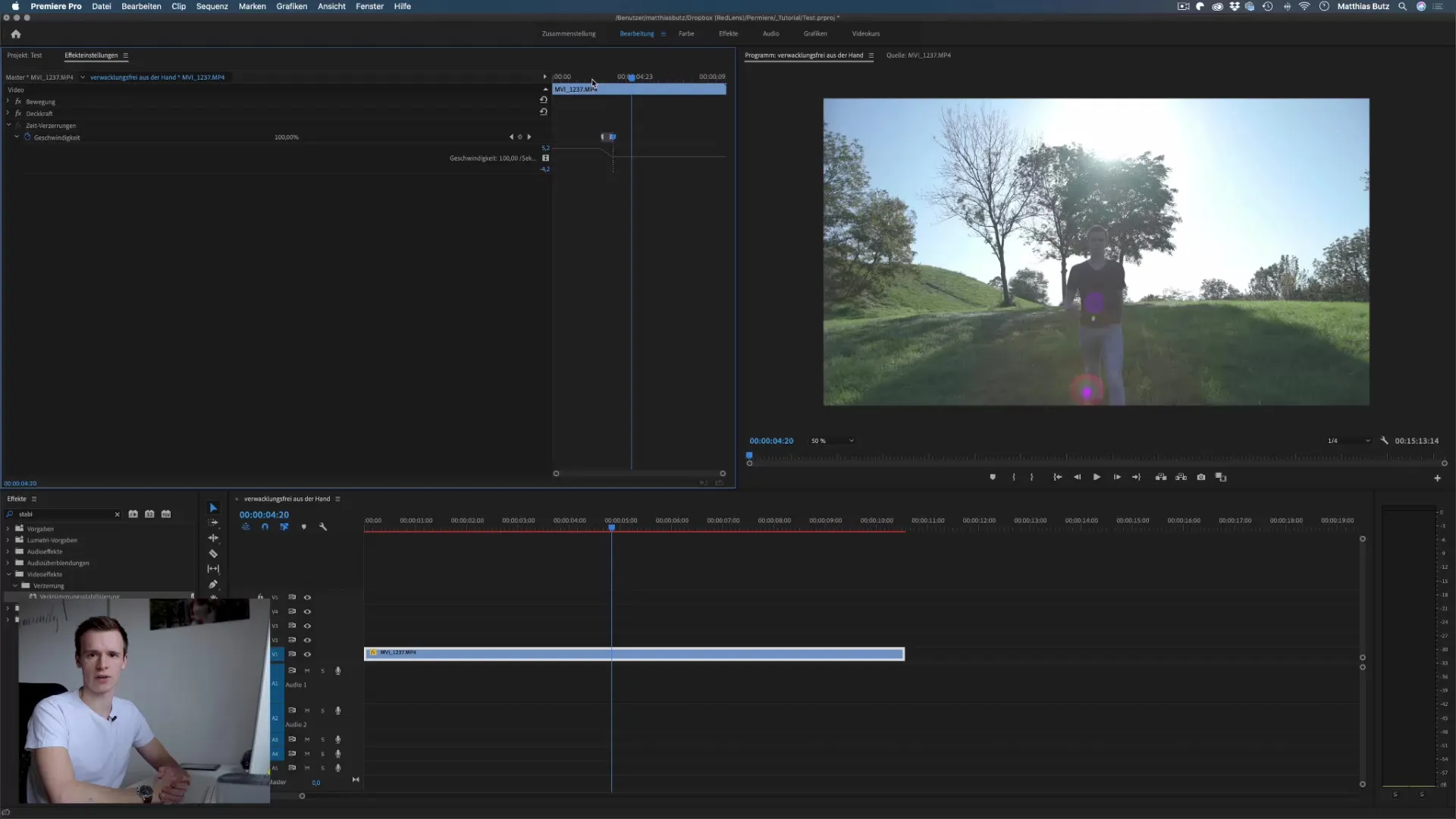Toggle V5 track visibility eye
The height and width of the screenshot is (819, 1456).
307,598
